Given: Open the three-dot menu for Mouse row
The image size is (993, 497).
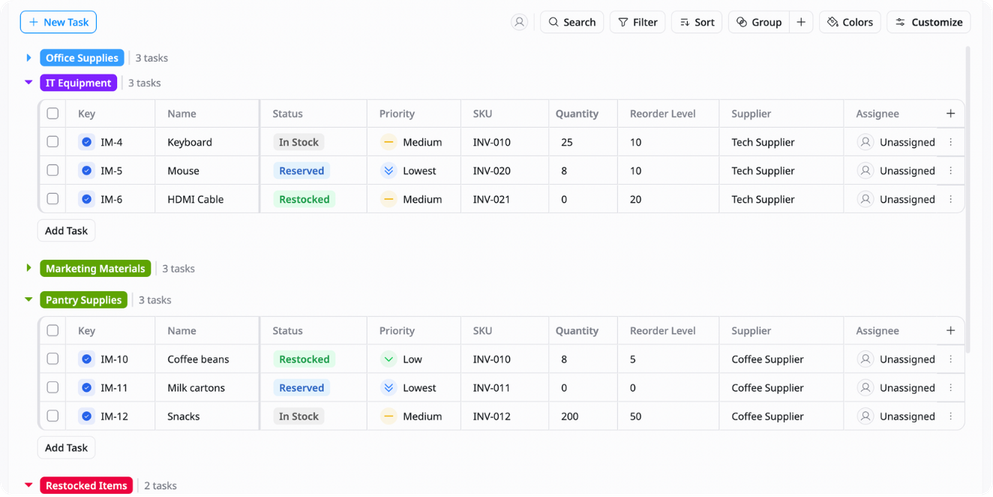Looking at the screenshot, I should (x=951, y=170).
